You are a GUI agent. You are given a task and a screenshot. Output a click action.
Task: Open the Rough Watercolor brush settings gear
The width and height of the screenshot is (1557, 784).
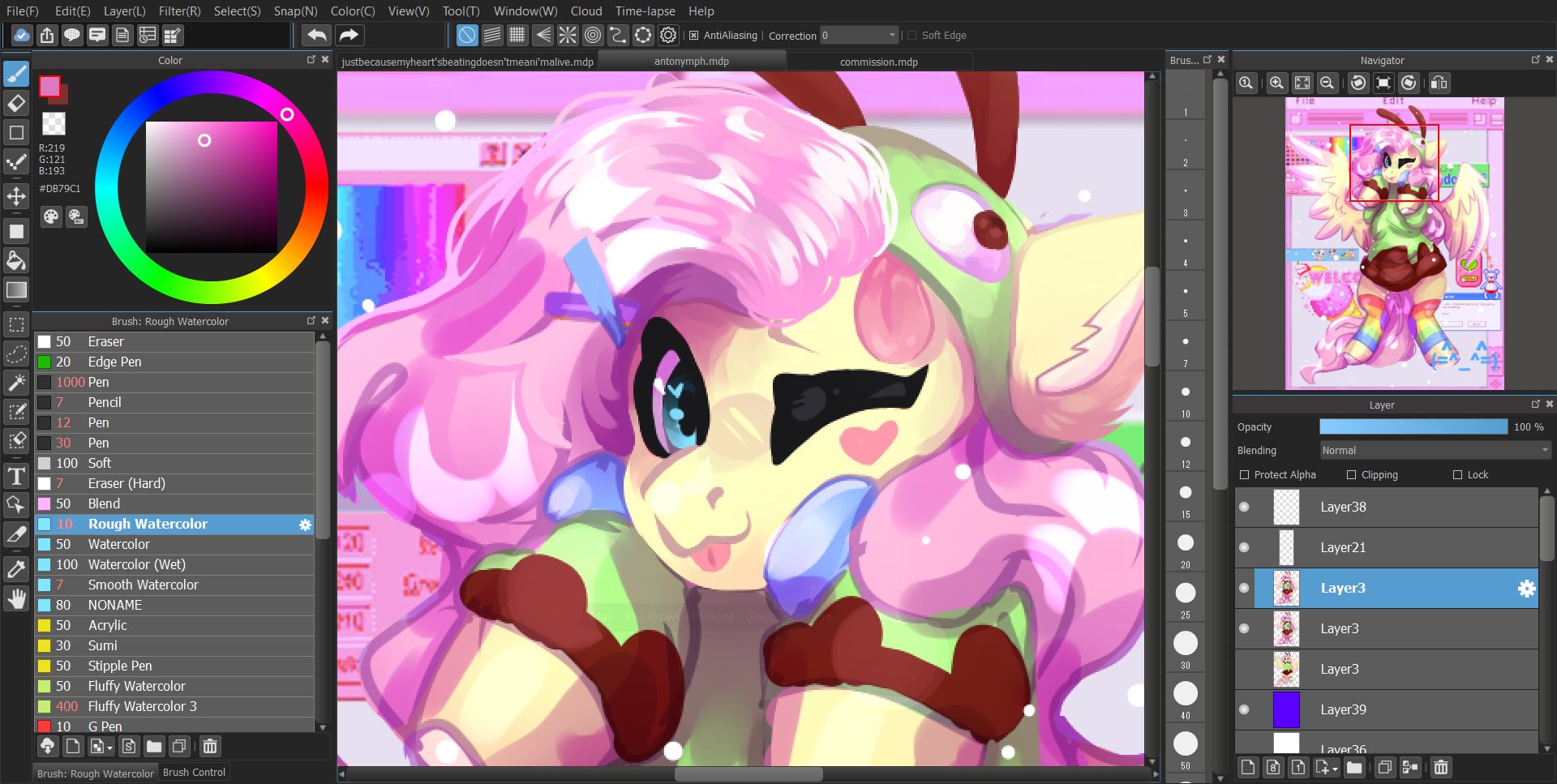pyautogui.click(x=305, y=525)
